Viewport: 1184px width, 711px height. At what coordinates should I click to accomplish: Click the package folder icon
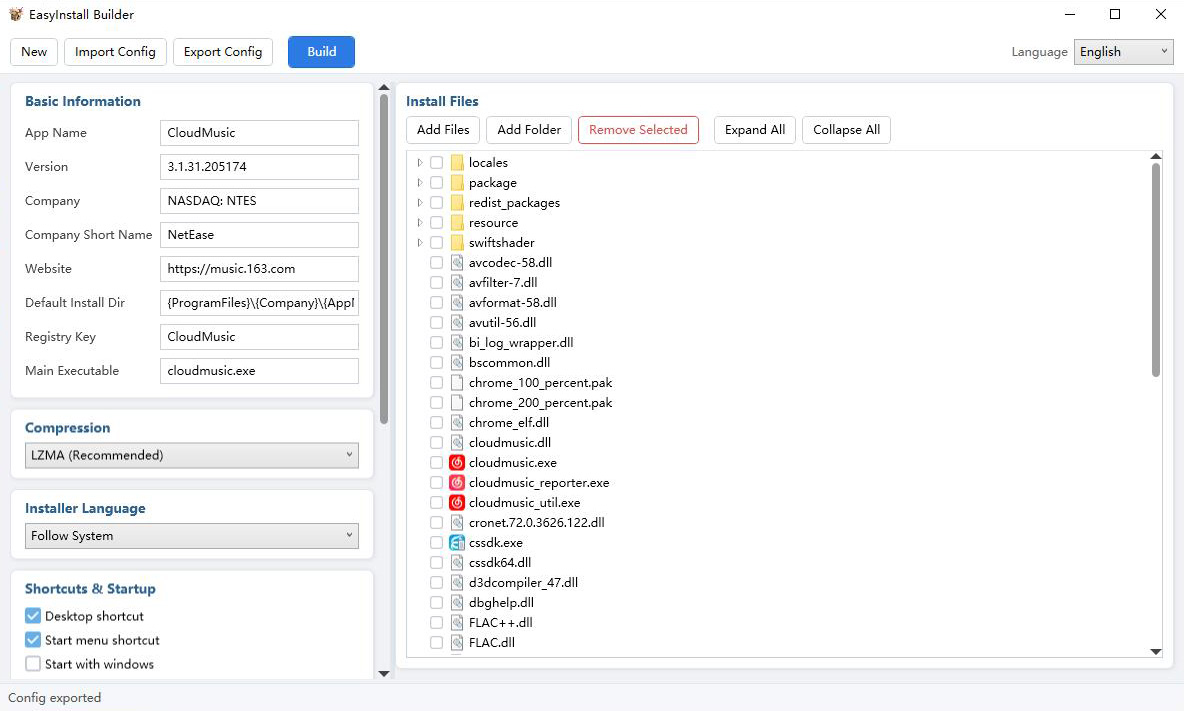coord(457,183)
